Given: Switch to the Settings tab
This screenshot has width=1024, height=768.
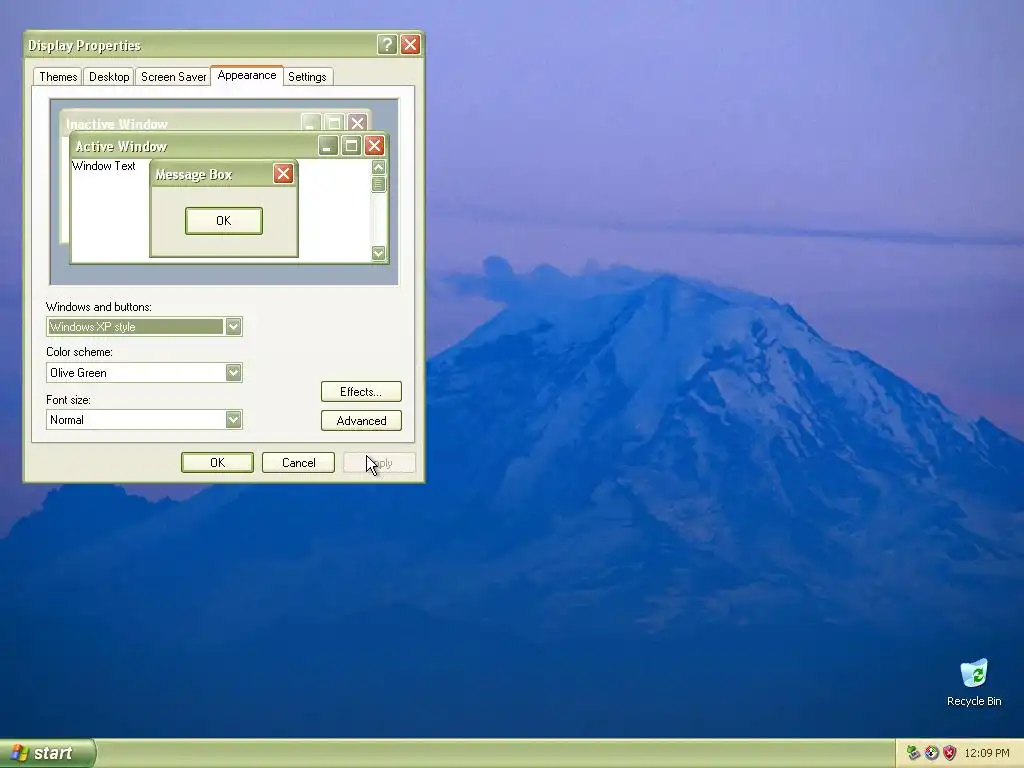Looking at the screenshot, I should pos(307,76).
